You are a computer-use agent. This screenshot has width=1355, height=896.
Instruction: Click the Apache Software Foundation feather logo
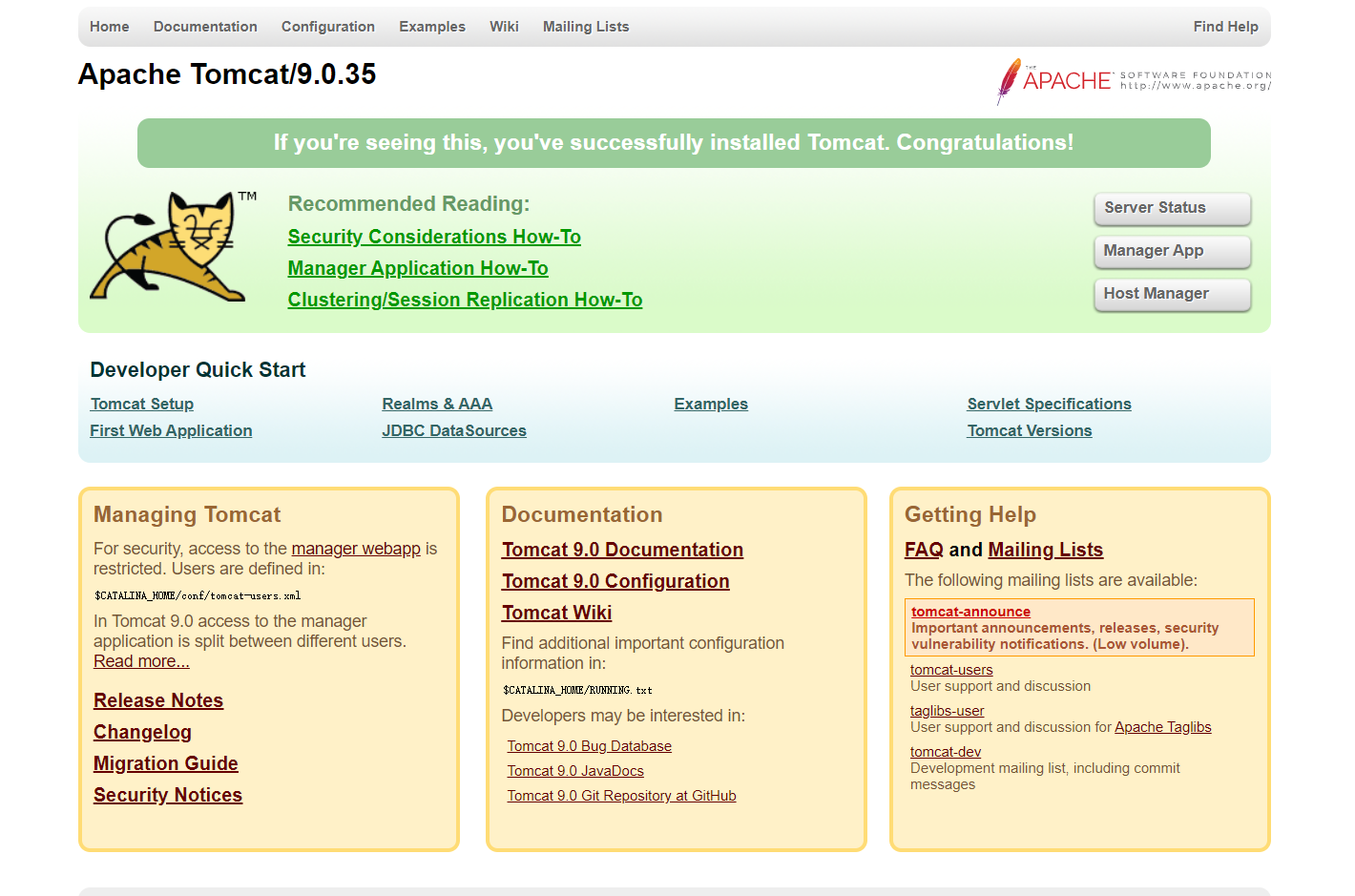pyautogui.click(x=1134, y=81)
